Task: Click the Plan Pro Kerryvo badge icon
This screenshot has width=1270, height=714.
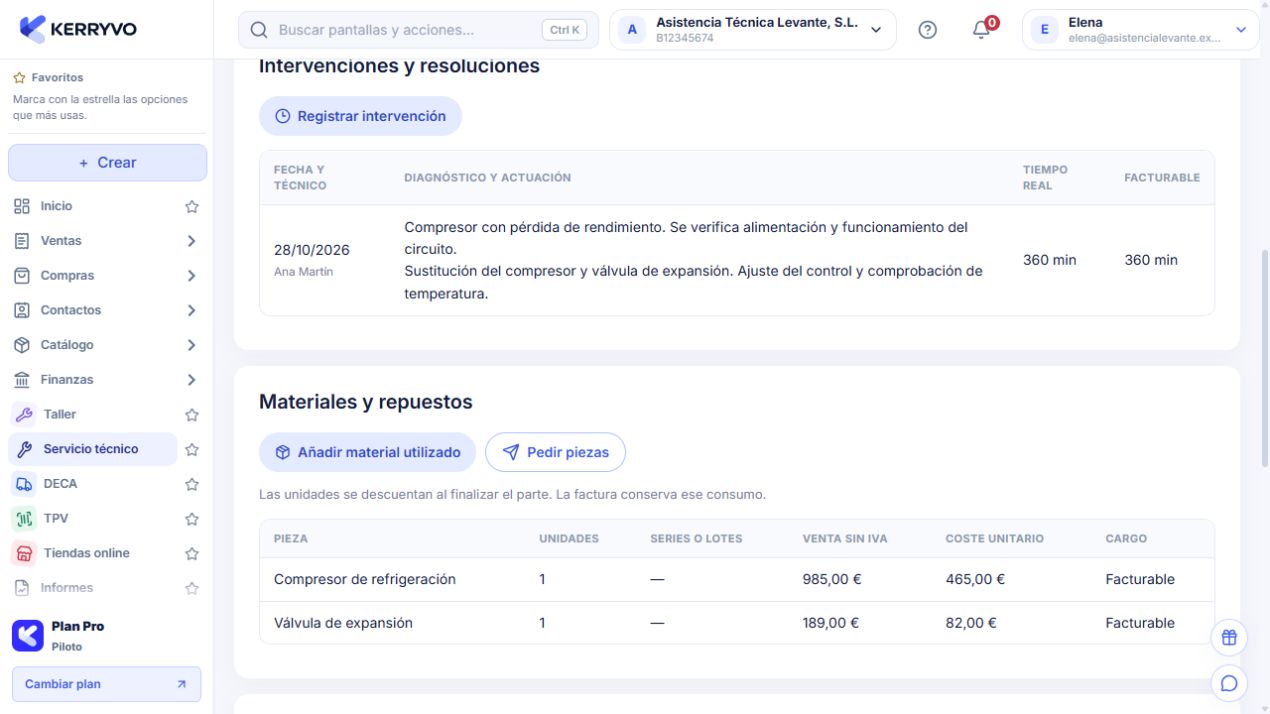Action: click(27, 635)
